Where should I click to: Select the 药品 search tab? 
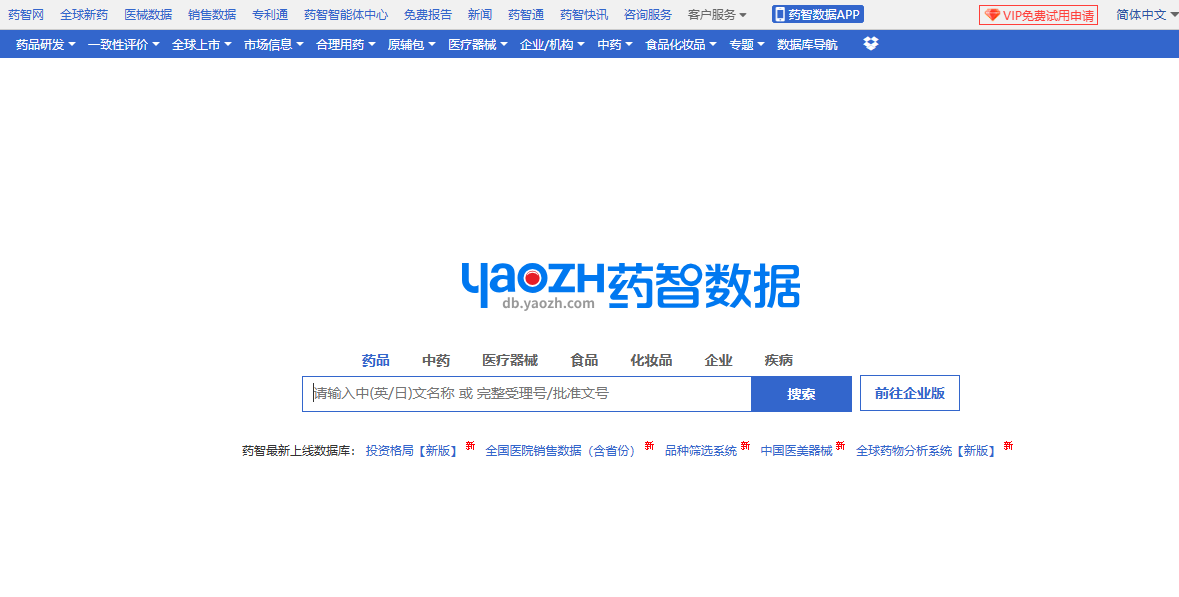(x=375, y=360)
